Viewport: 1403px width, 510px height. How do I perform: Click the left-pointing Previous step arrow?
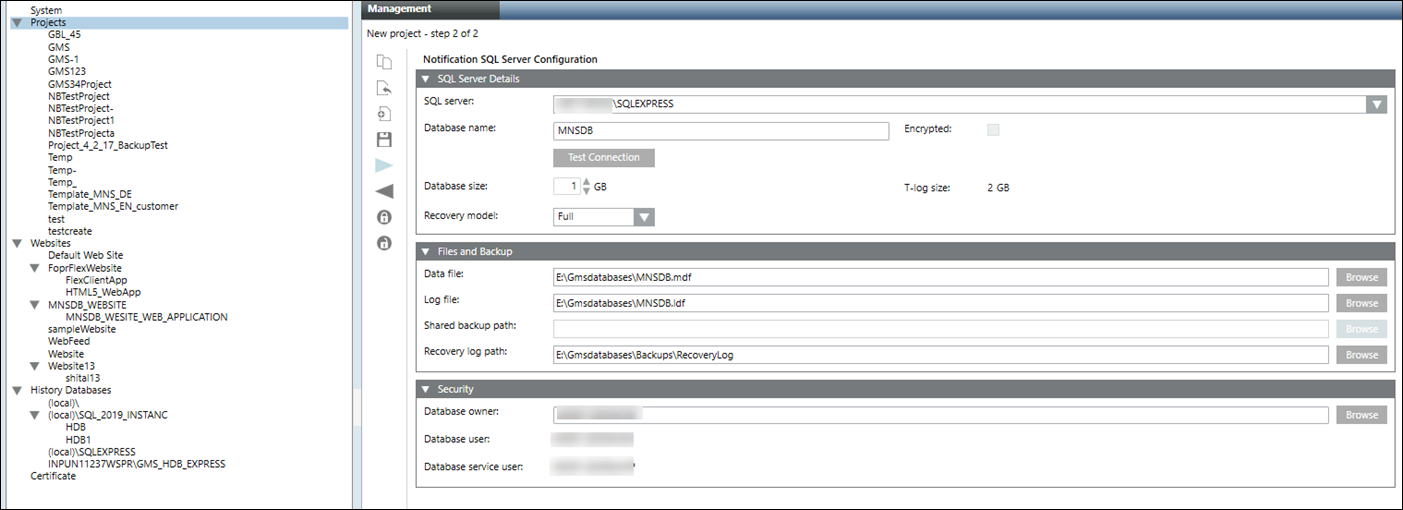[384, 191]
